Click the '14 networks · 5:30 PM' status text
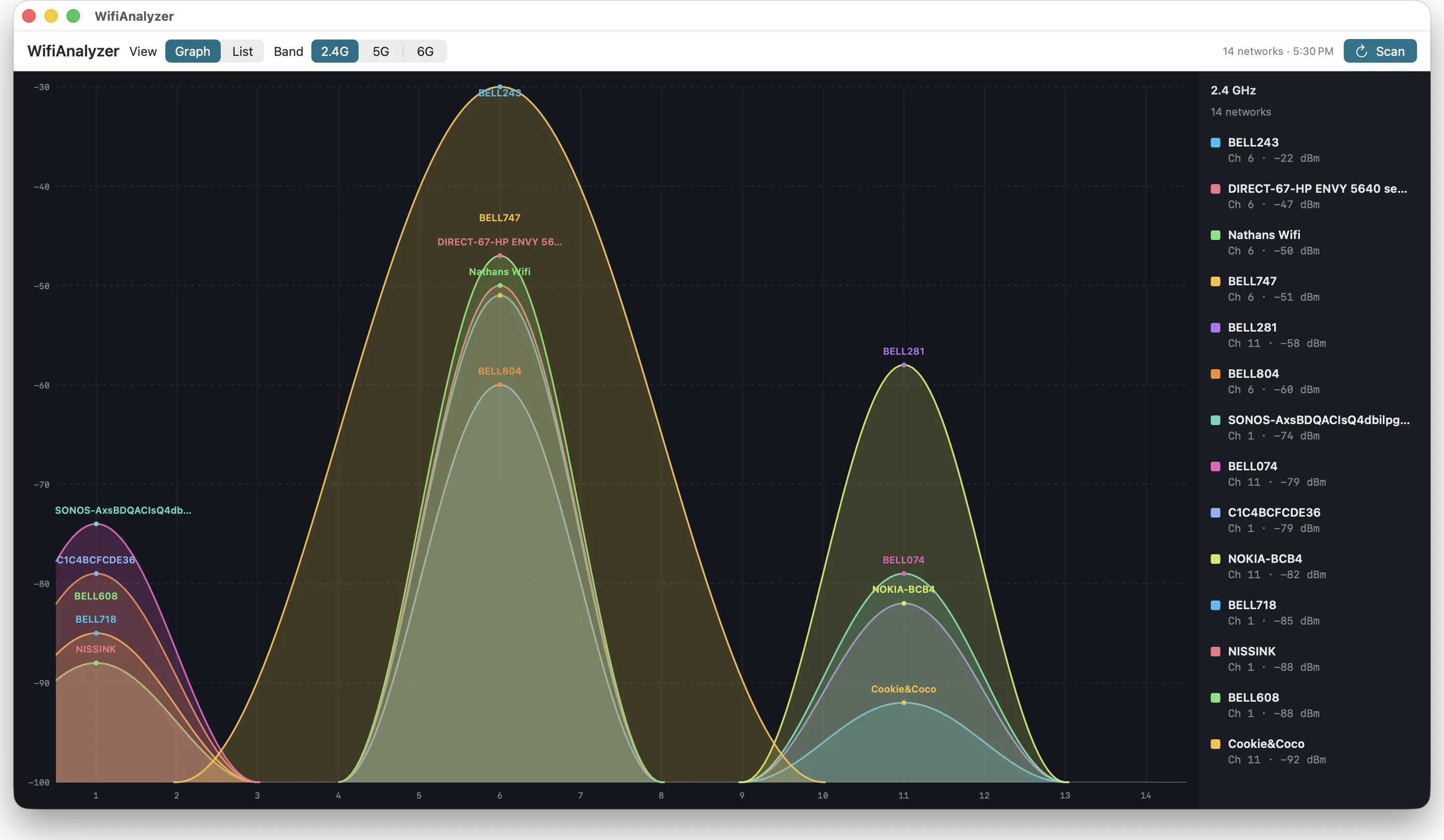Image resolution: width=1444 pixels, height=840 pixels. tap(1278, 51)
